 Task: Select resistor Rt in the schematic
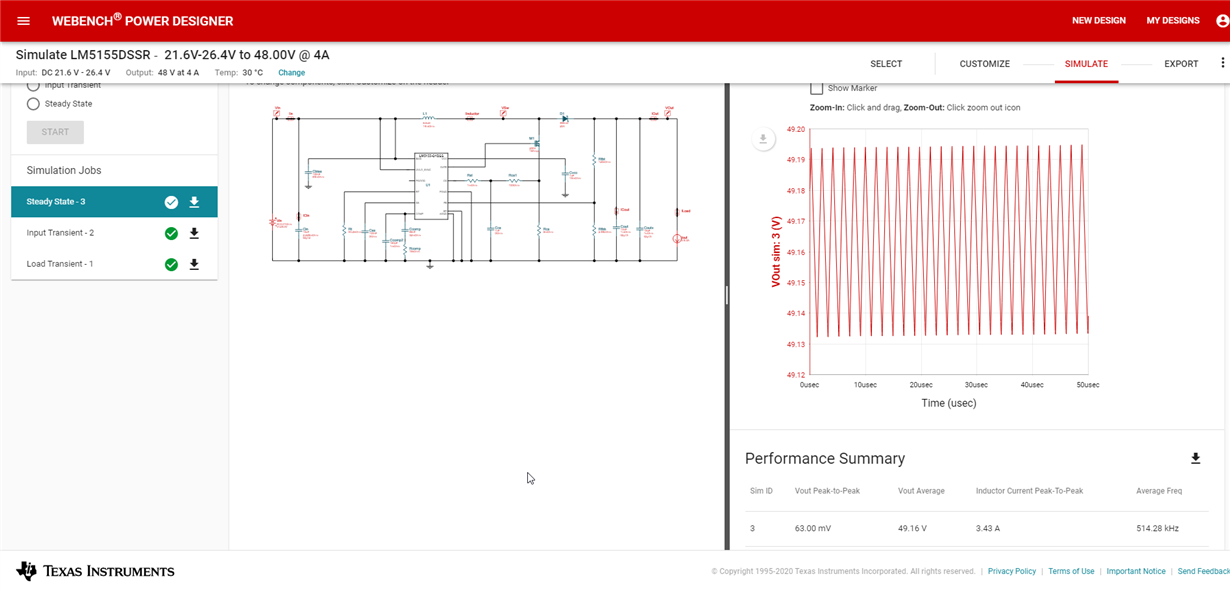coord(344,230)
